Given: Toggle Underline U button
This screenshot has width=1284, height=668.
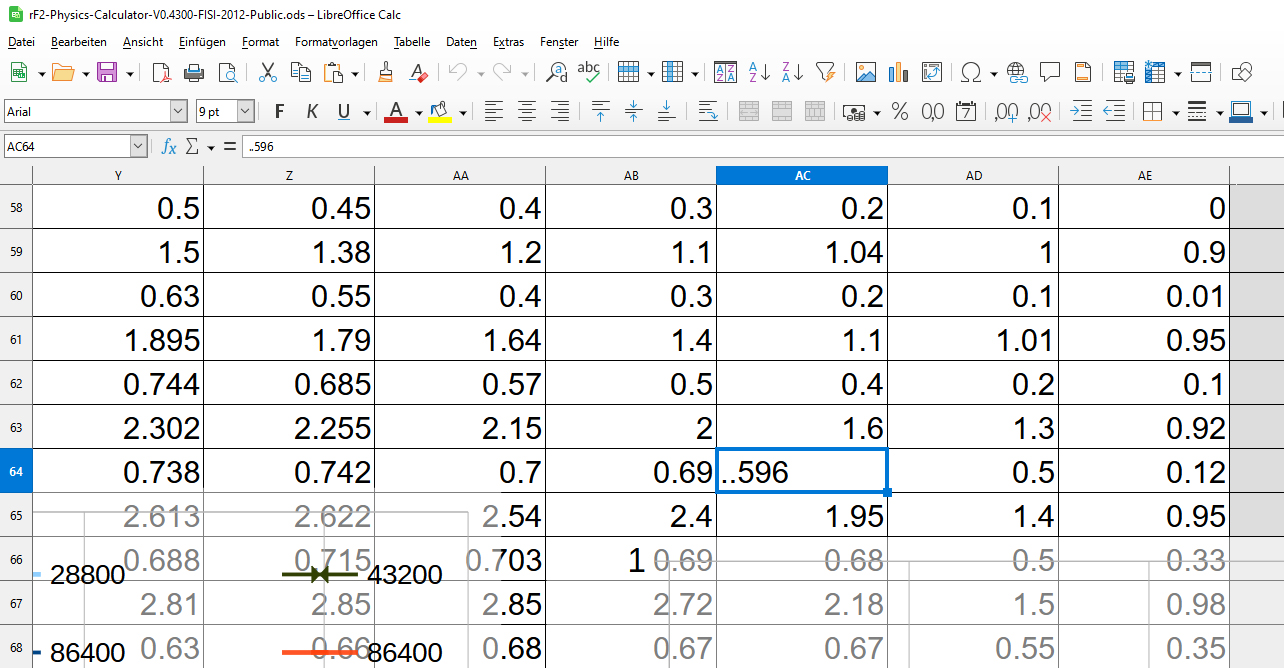Looking at the screenshot, I should 344,111.
